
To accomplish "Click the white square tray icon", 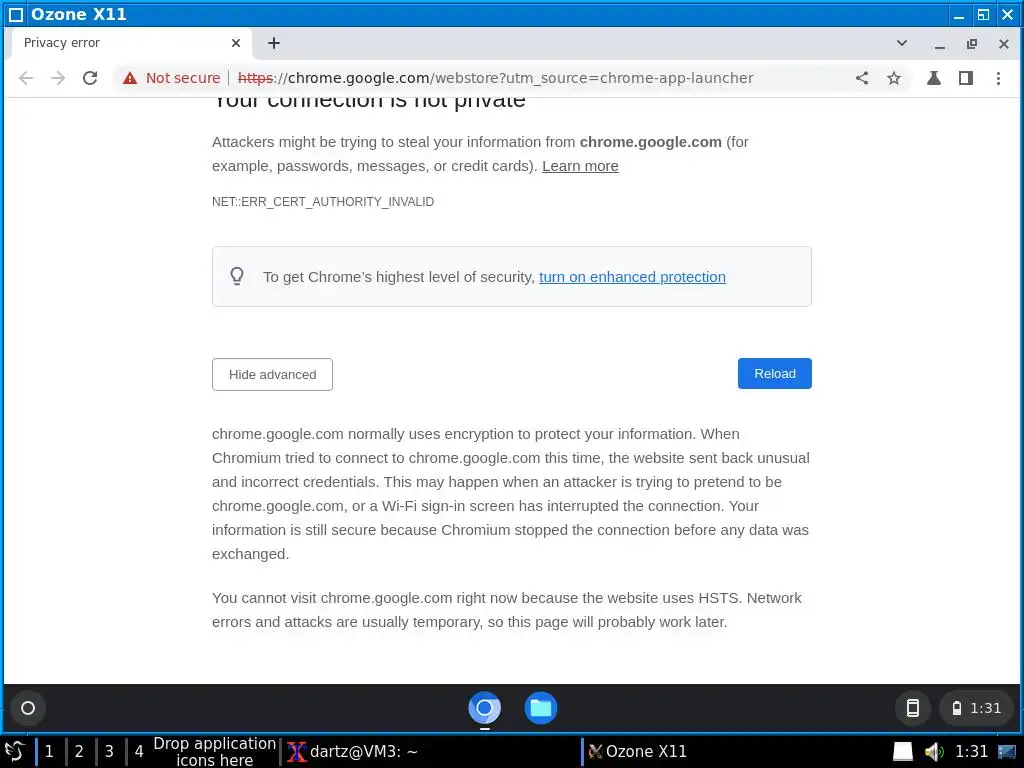I will click(903, 752).
